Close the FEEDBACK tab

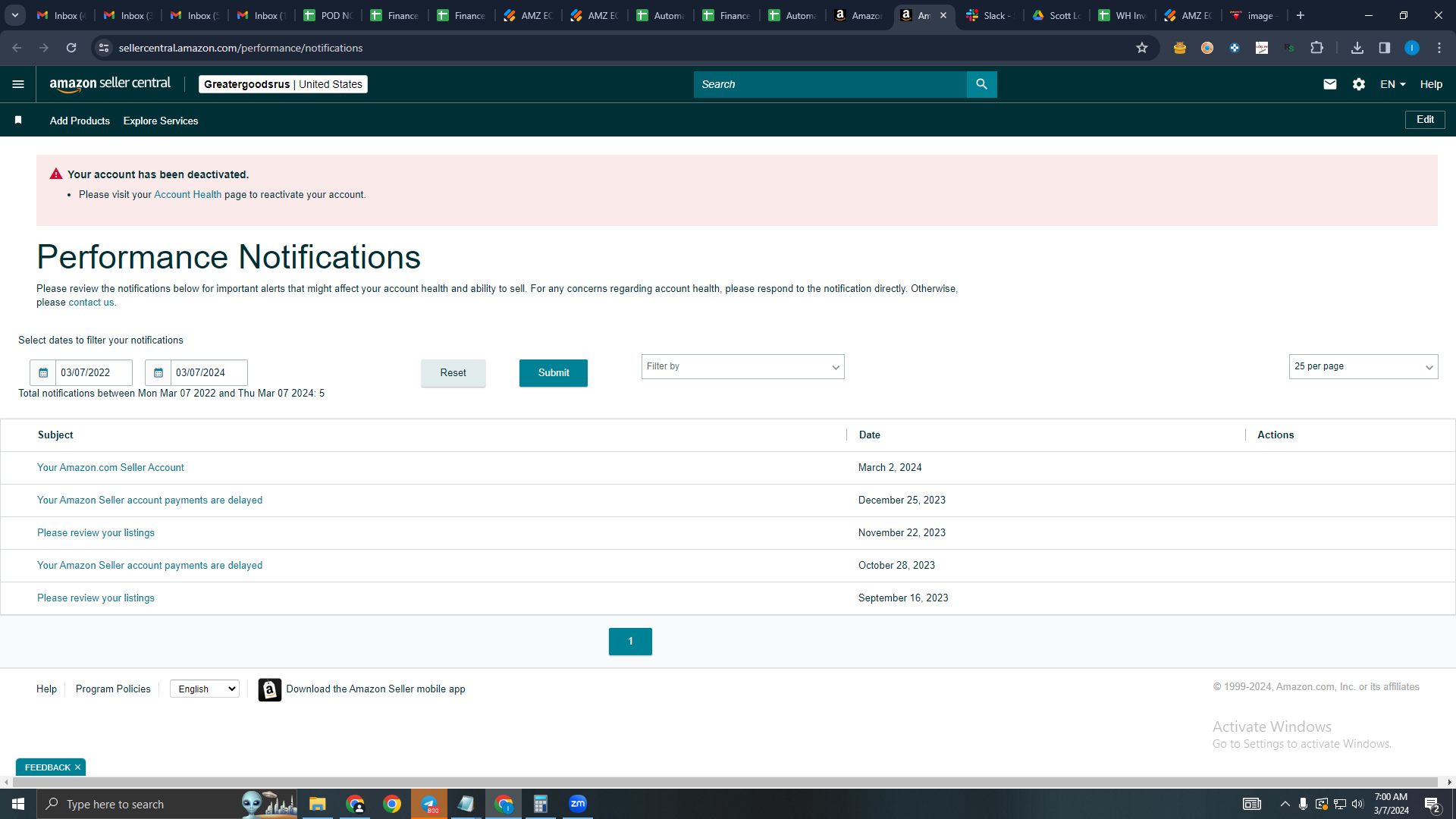point(77,767)
